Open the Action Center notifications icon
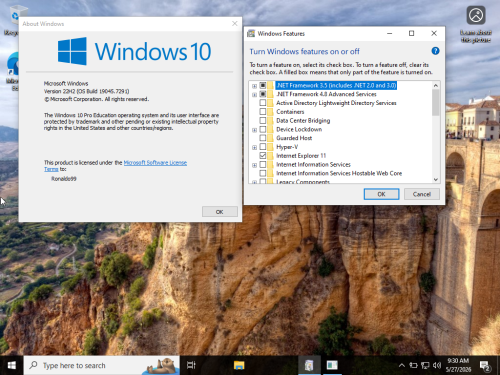This screenshot has height=375, width=500. (x=485, y=366)
